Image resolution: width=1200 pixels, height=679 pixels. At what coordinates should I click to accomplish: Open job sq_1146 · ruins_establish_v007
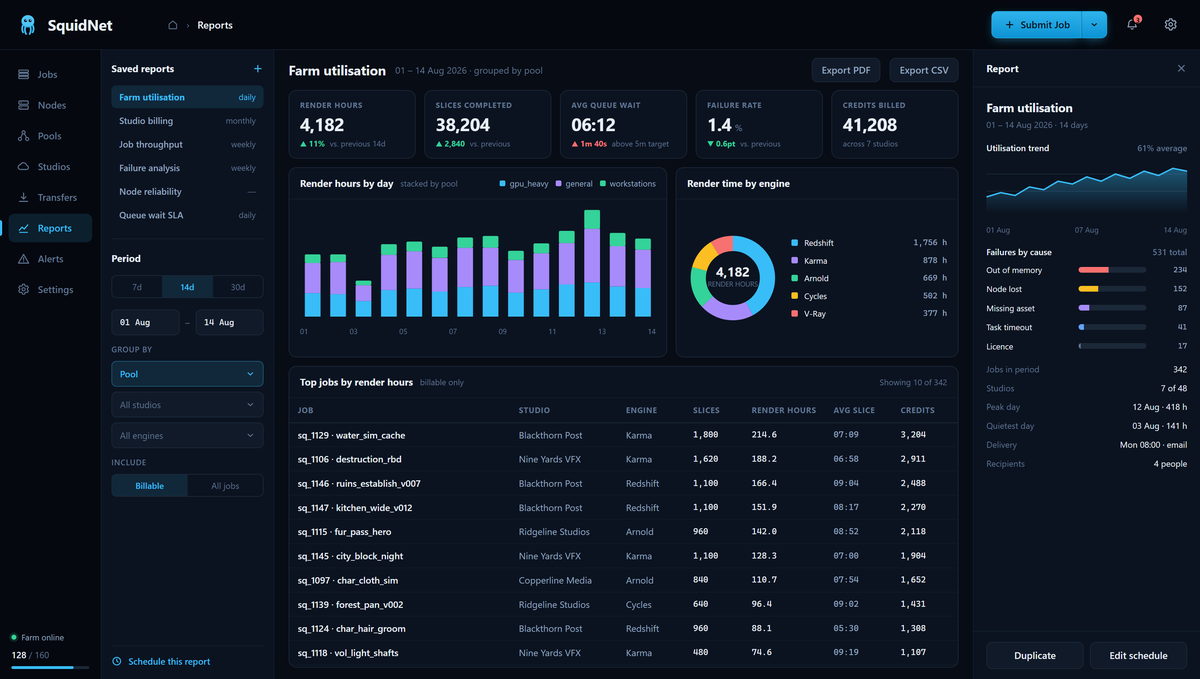359,483
